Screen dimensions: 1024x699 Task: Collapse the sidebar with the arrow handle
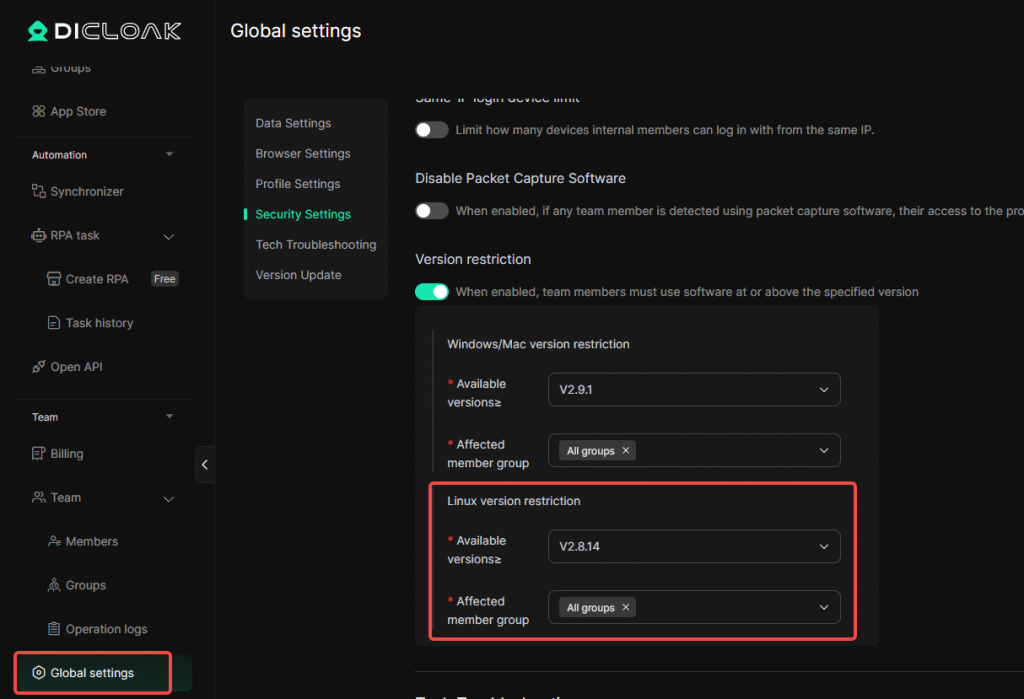(204, 464)
